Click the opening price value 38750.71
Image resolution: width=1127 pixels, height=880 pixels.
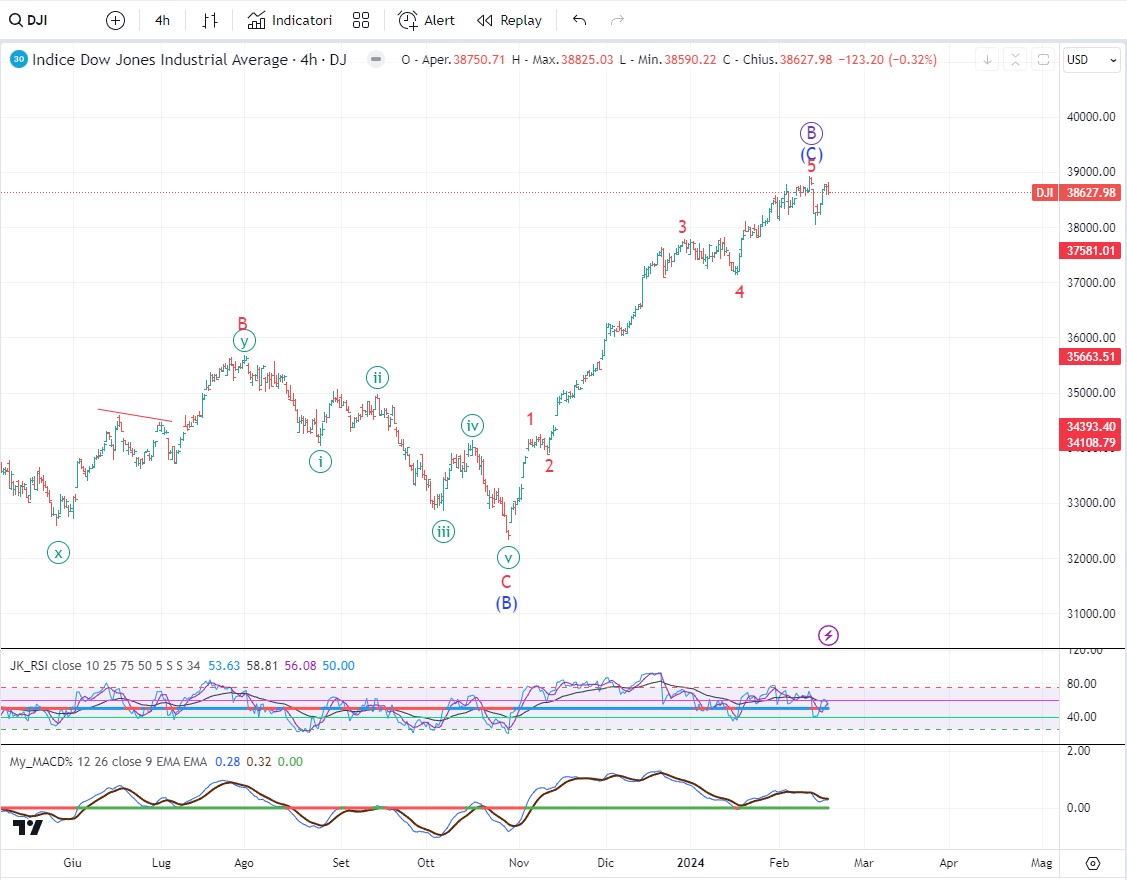[479, 60]
